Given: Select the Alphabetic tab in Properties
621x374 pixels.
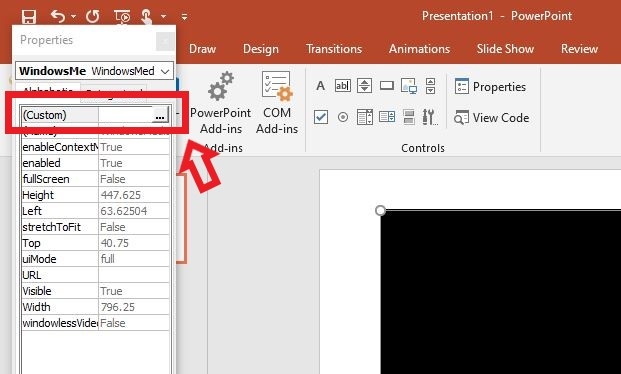Looking at the screenshot, I should click(48, 90).
